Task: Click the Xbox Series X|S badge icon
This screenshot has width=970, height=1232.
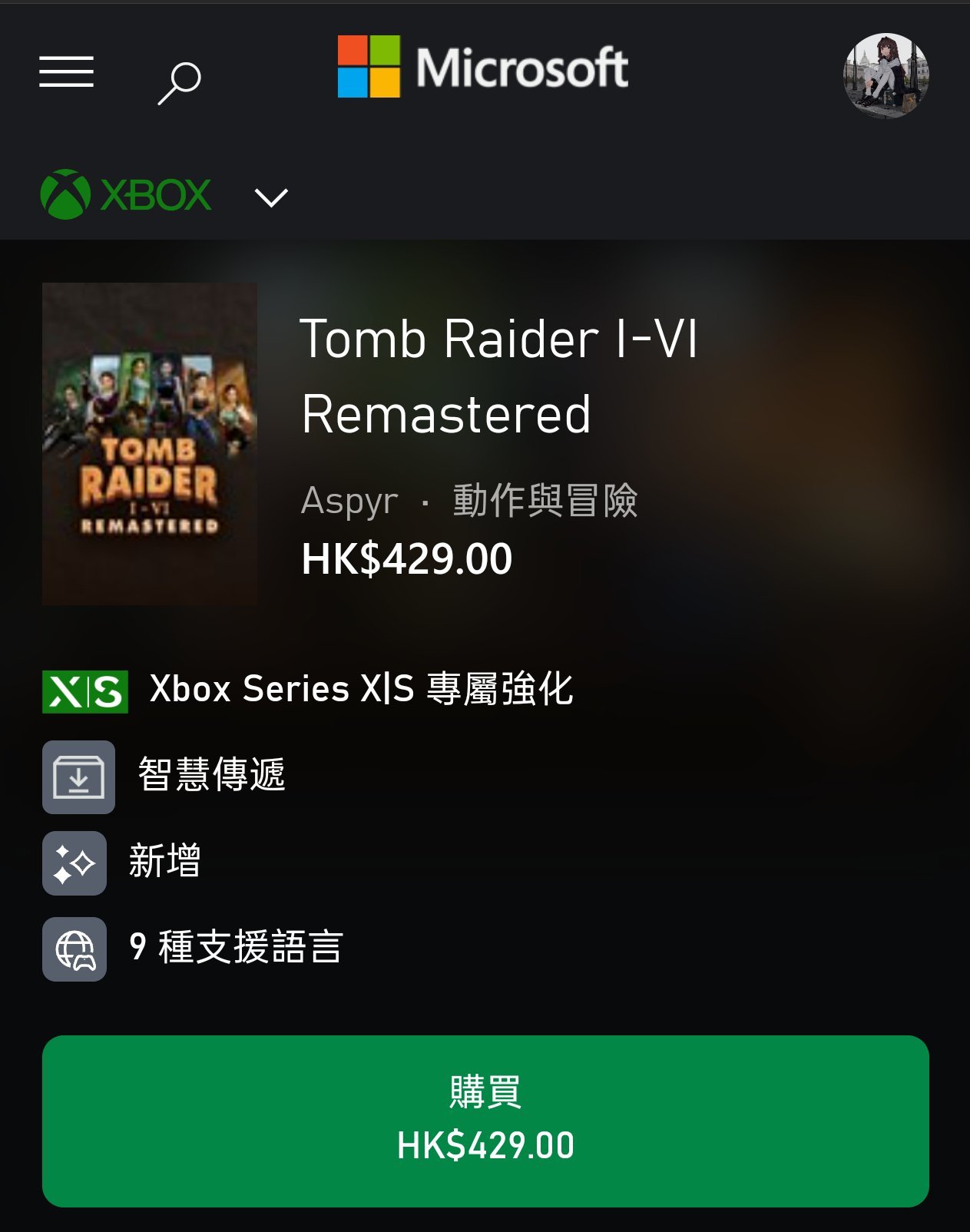Action: point(85,691)
